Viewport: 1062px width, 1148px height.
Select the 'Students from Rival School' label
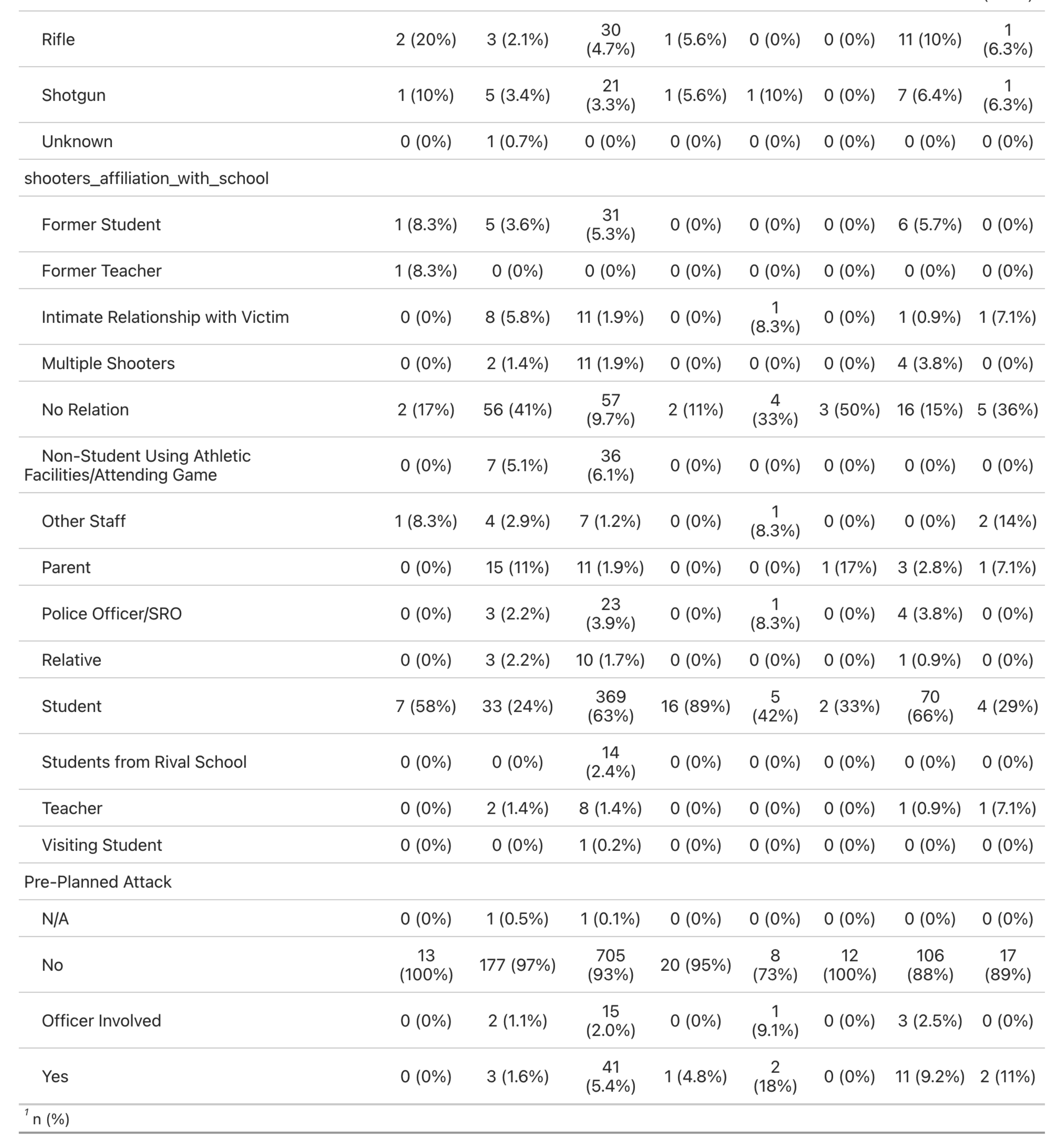[144, 762]
